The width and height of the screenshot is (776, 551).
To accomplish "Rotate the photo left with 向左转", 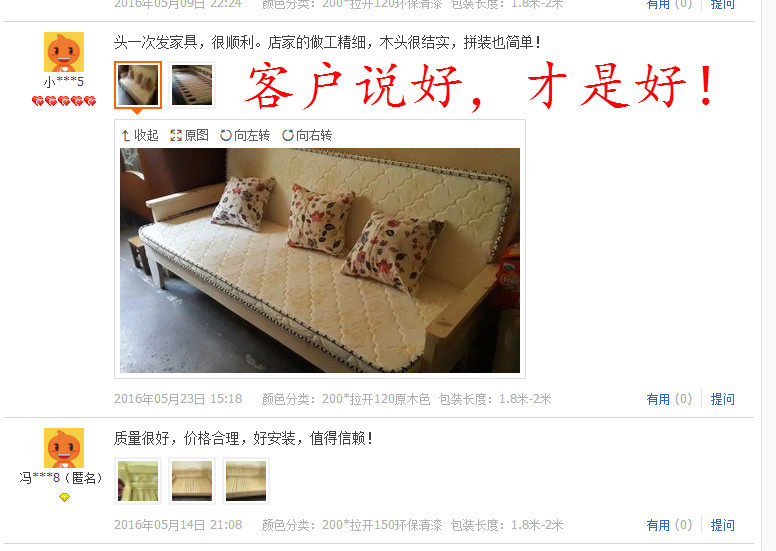I will [x=245, y=135].
